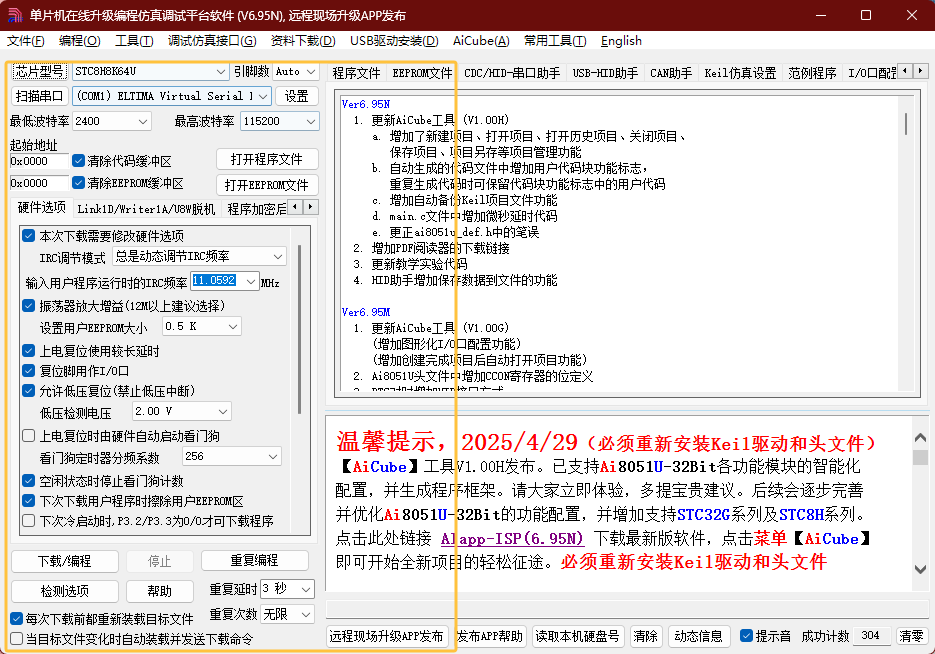Enable 下次冷启动时P3.2/P3.3为0/0才可下载

coord(28,521)
